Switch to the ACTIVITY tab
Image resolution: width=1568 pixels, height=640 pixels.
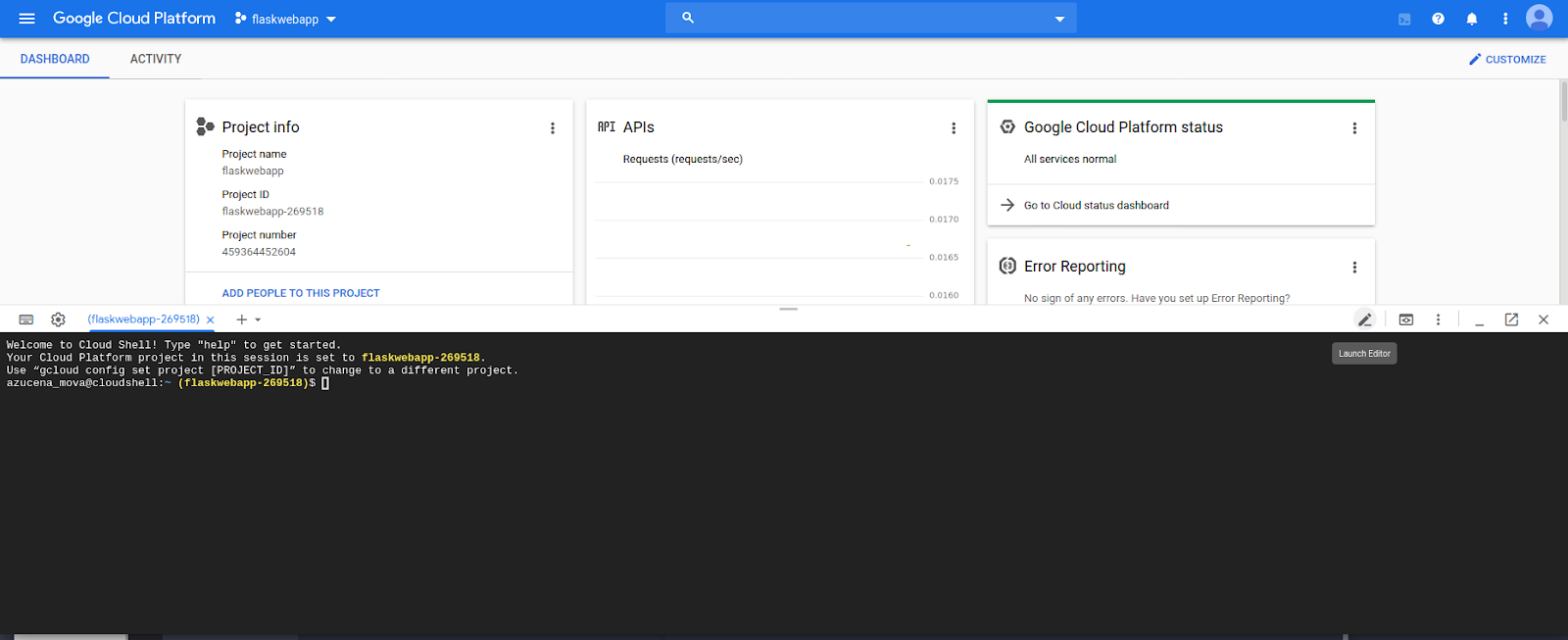click(x=156, y=59)
